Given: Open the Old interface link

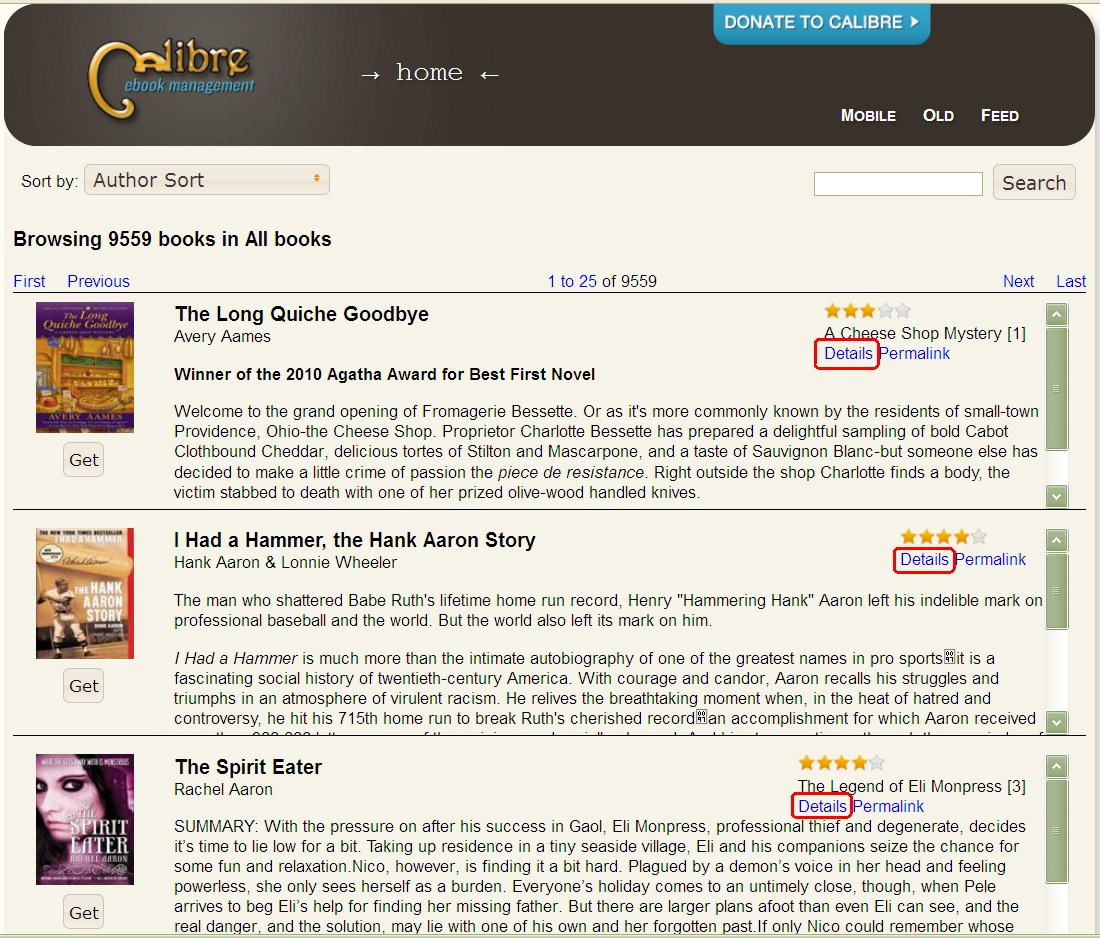Looking at the screenshot, I should coord(938,116).
